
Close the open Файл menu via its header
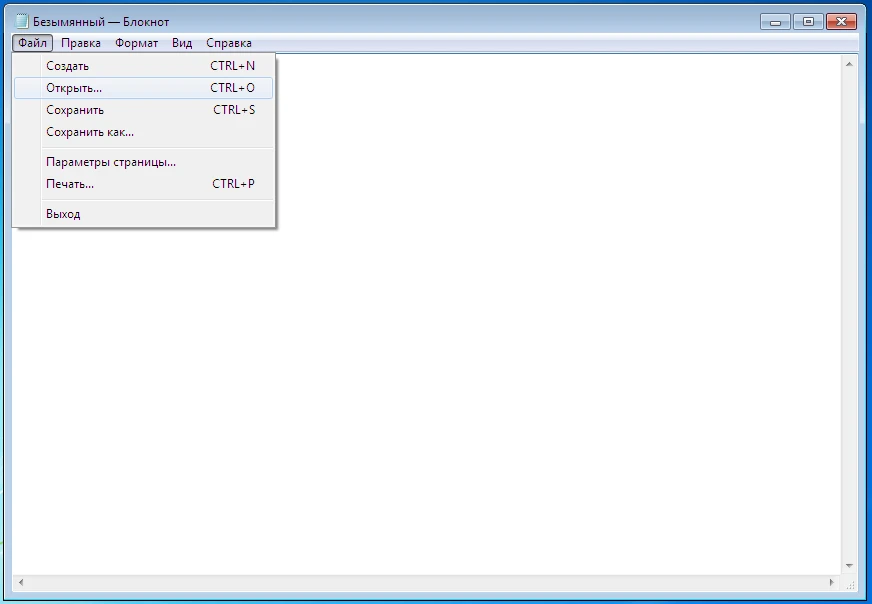point(32,43)
